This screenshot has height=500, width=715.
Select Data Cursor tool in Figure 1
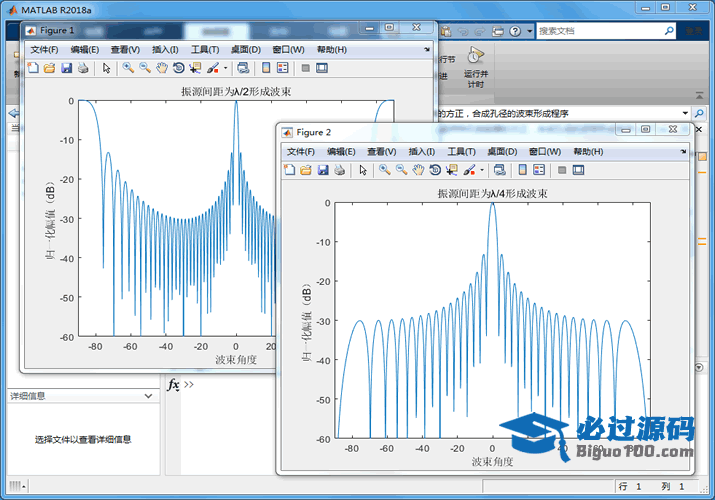coord(195,68)
